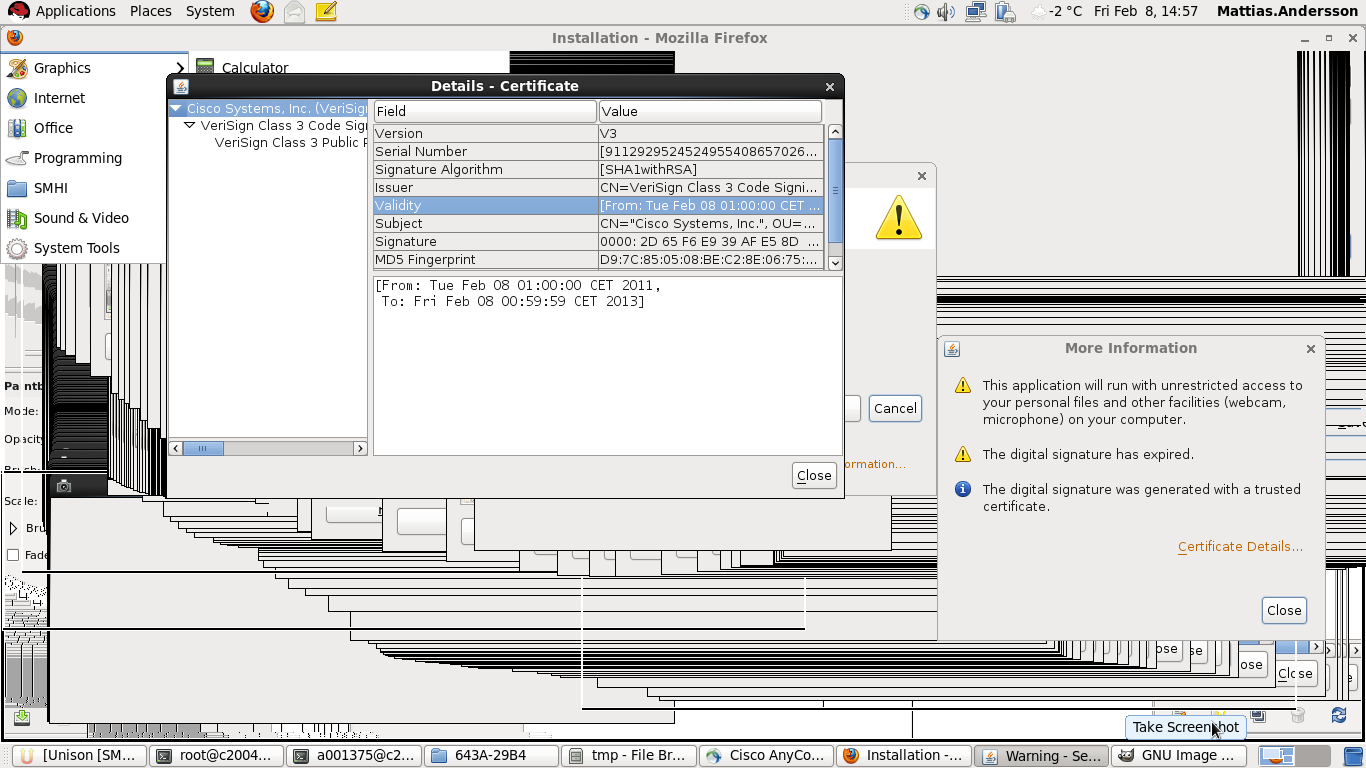Click certificate tree scroll-left arrow

[176, 449]
